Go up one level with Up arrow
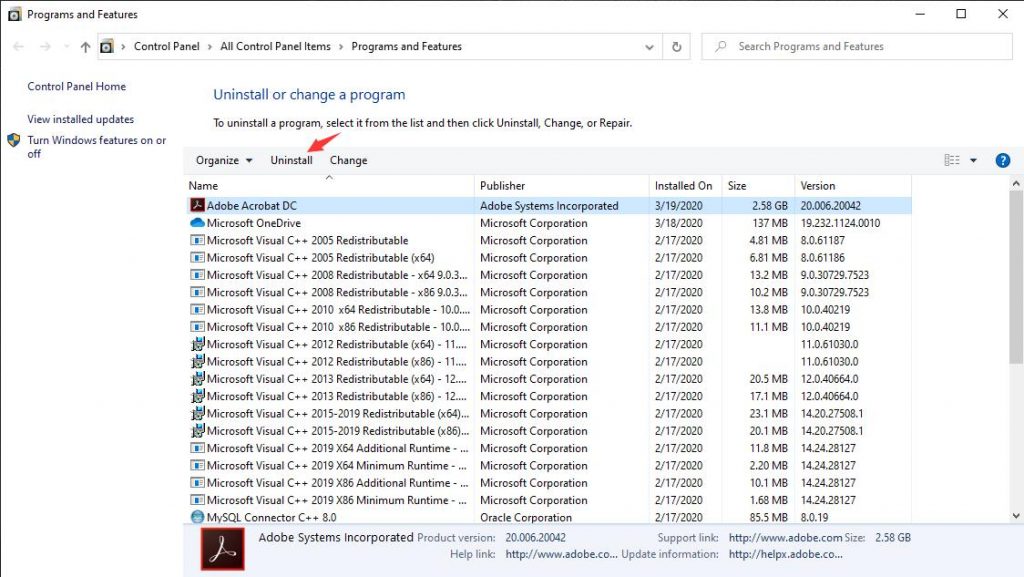The image size is (1024, 577). click(86, 46)
